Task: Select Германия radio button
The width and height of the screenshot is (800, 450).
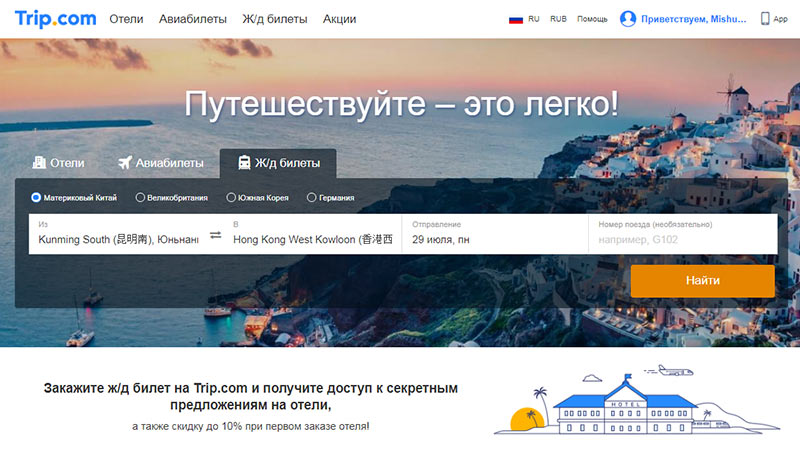Action: pyautogui.click(x=311, y=197)
